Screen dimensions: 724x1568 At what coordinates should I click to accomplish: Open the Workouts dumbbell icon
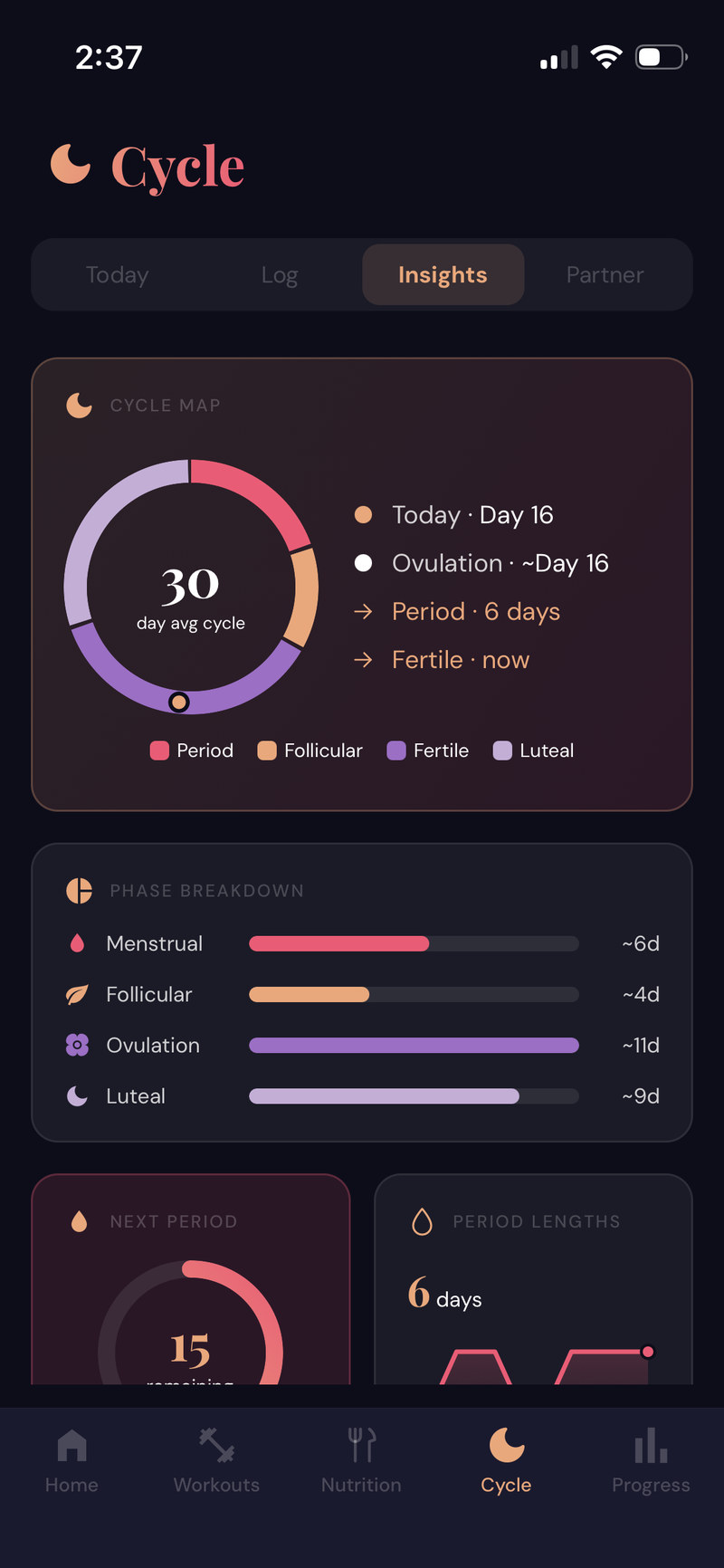[217, 1445]
